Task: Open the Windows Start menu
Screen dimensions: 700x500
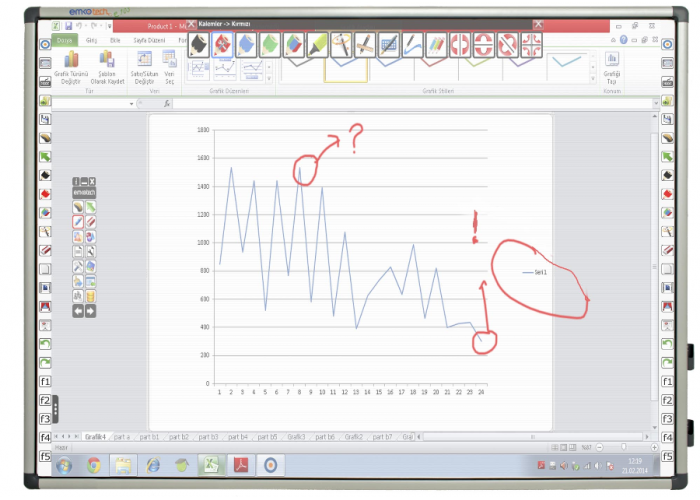Action: [63, 465]
